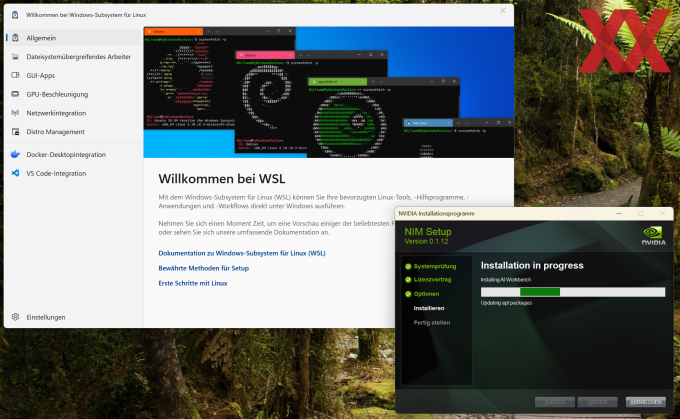Viewport: 680px width, 419px height.
Task: Click the GUI-Apps window icon
Action: (15, 75)
